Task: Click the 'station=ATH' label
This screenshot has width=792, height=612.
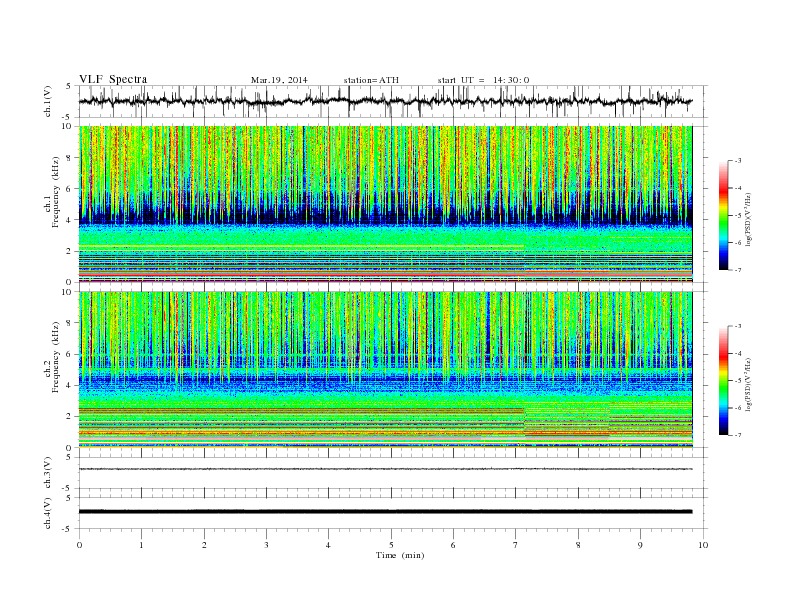Action: pyautogui.click(x=371, y=80)
